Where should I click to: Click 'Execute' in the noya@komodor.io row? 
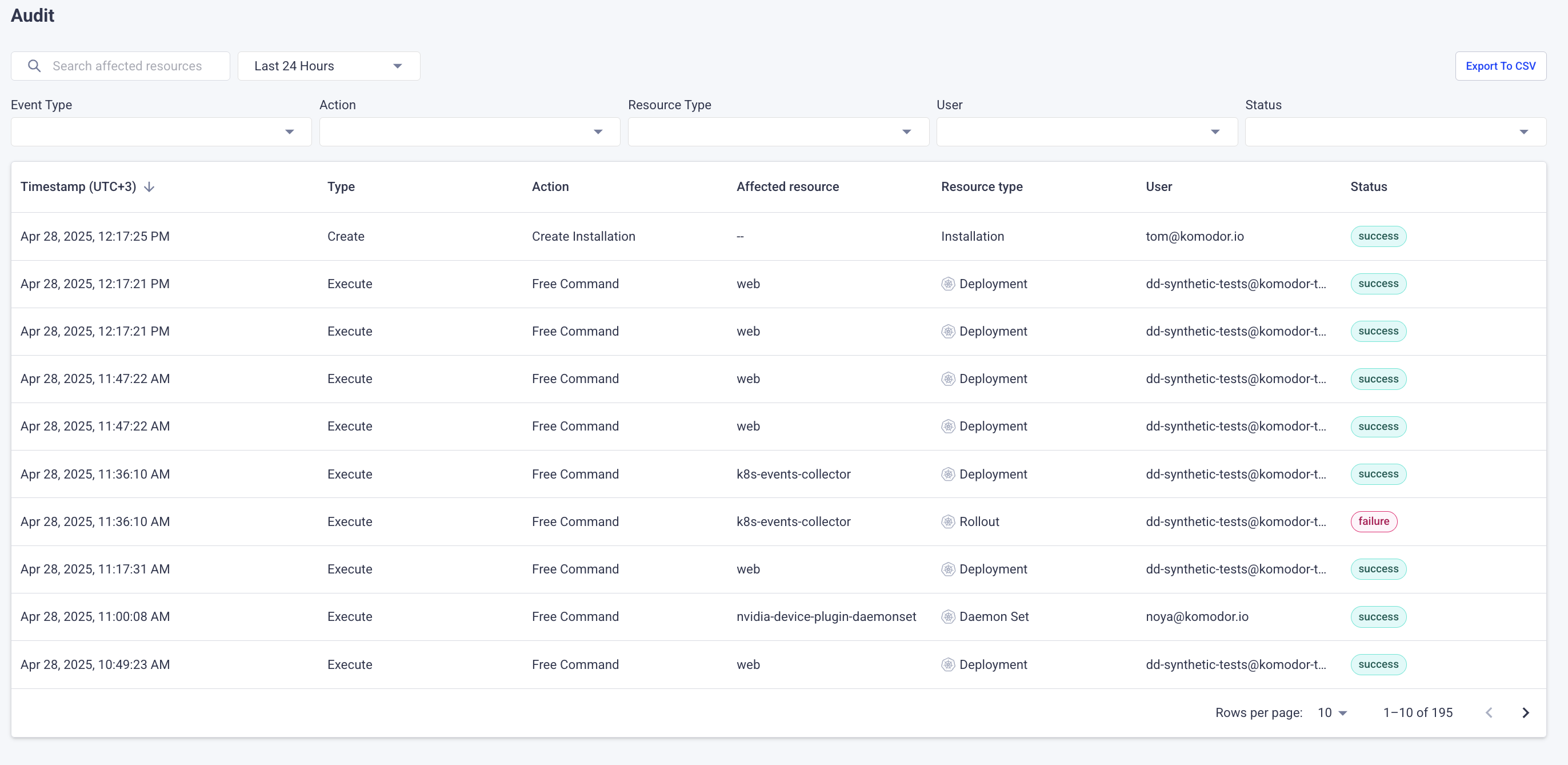coord(349,616)
